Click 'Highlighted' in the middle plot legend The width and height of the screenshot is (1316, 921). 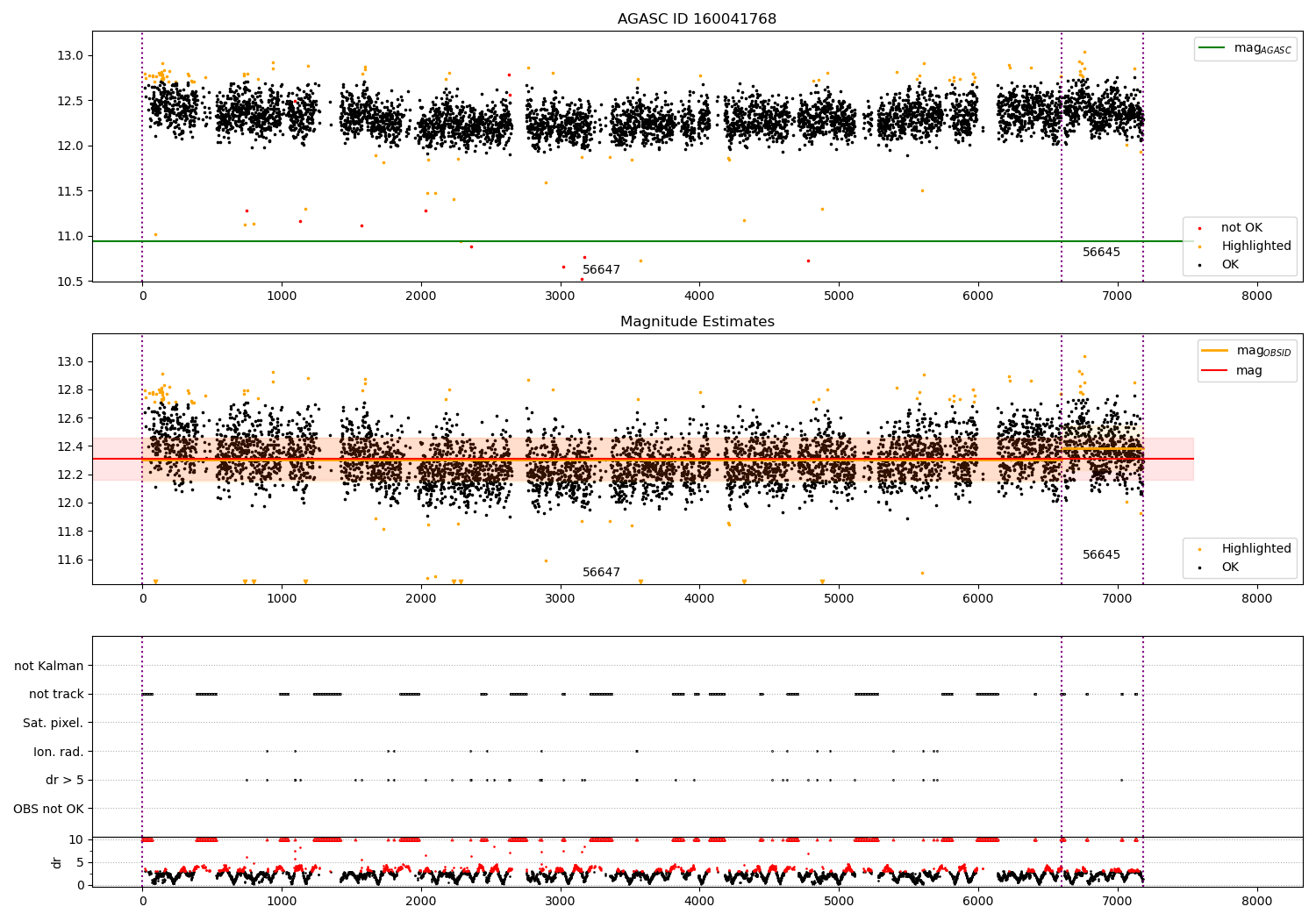click(1256, 549)
